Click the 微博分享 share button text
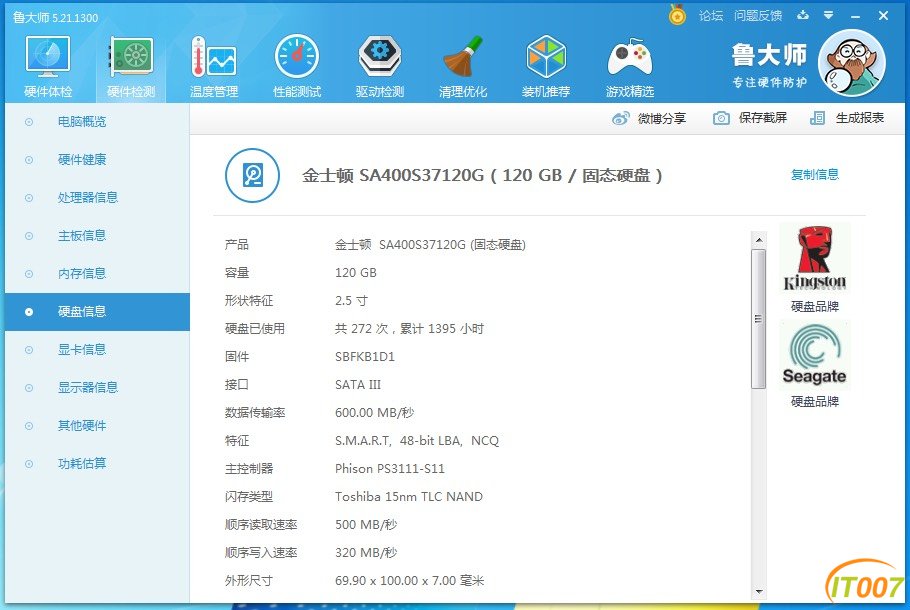The width and height of the screenshot is (910, 610). coord(662,118)
